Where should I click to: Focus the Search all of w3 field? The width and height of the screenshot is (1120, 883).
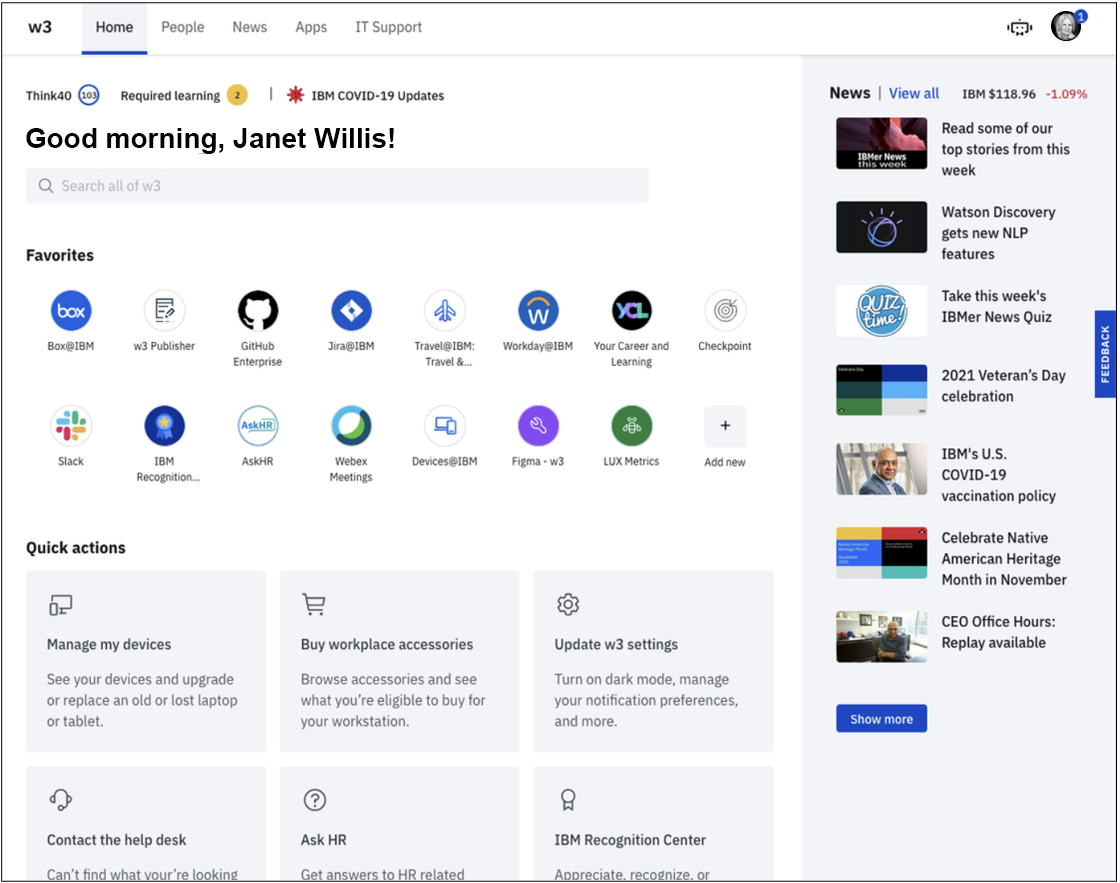tap(337, 186)
